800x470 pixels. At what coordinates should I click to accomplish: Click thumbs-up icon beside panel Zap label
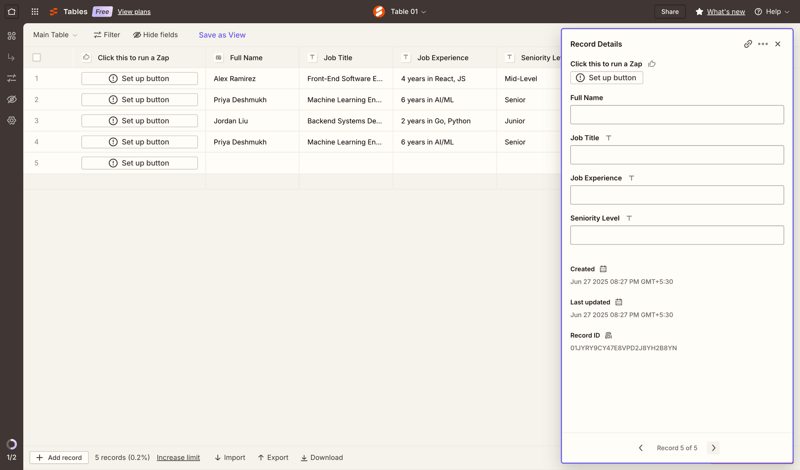pos(652,64)
